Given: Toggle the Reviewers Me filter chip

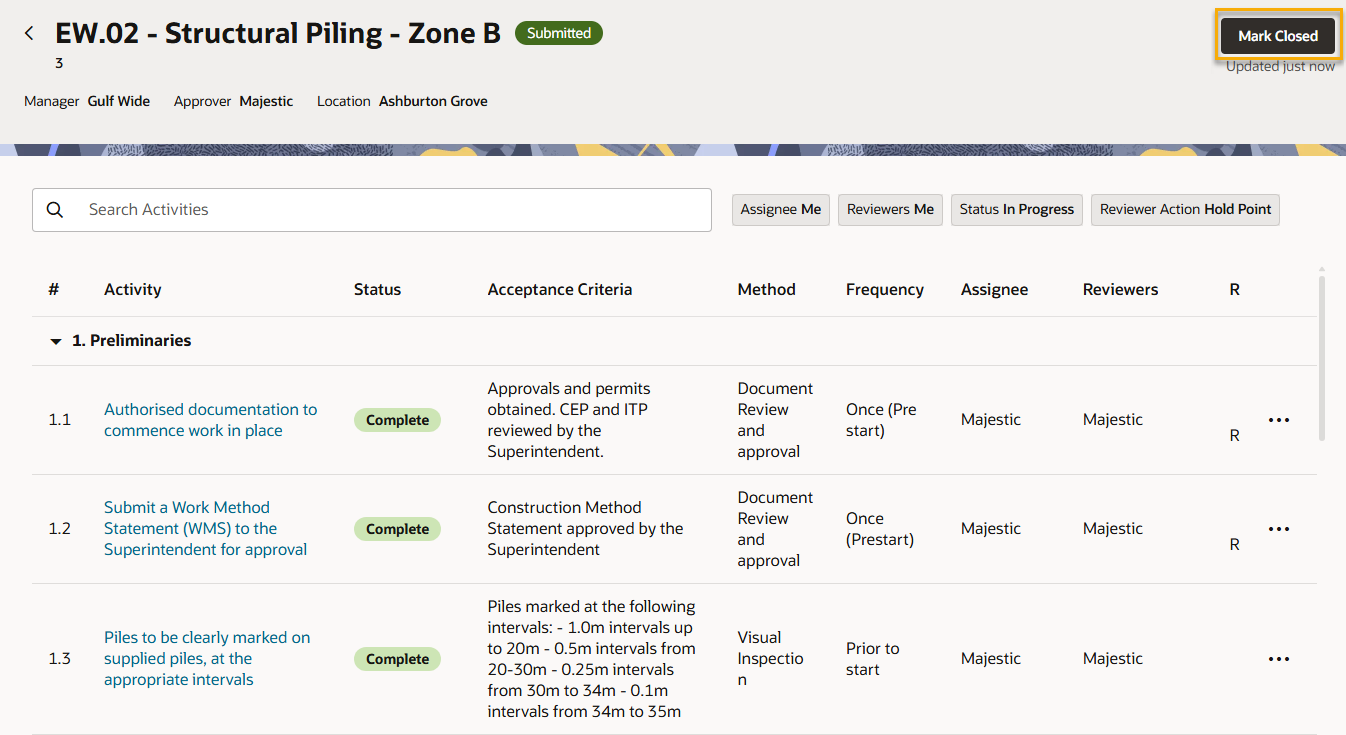Looking at the screenshot, I should pos(890,210).
